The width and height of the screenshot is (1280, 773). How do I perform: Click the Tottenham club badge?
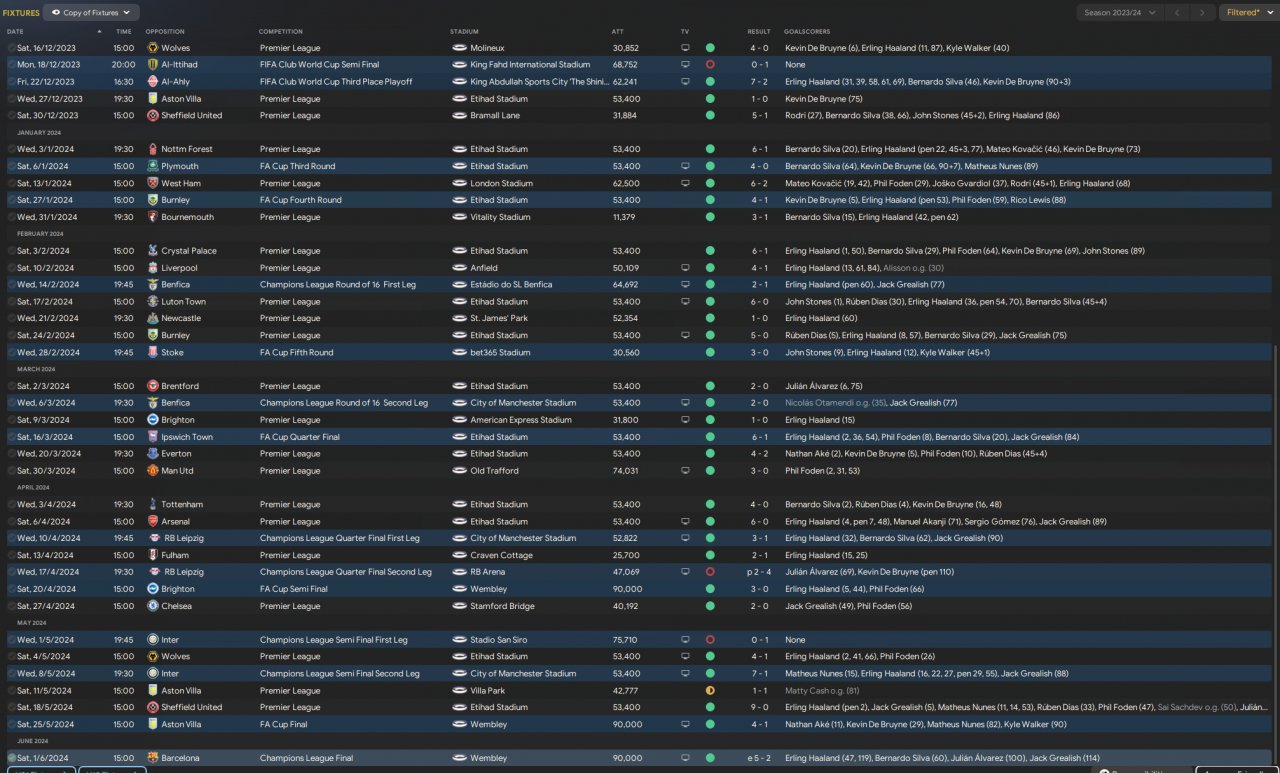click(152, 504)
